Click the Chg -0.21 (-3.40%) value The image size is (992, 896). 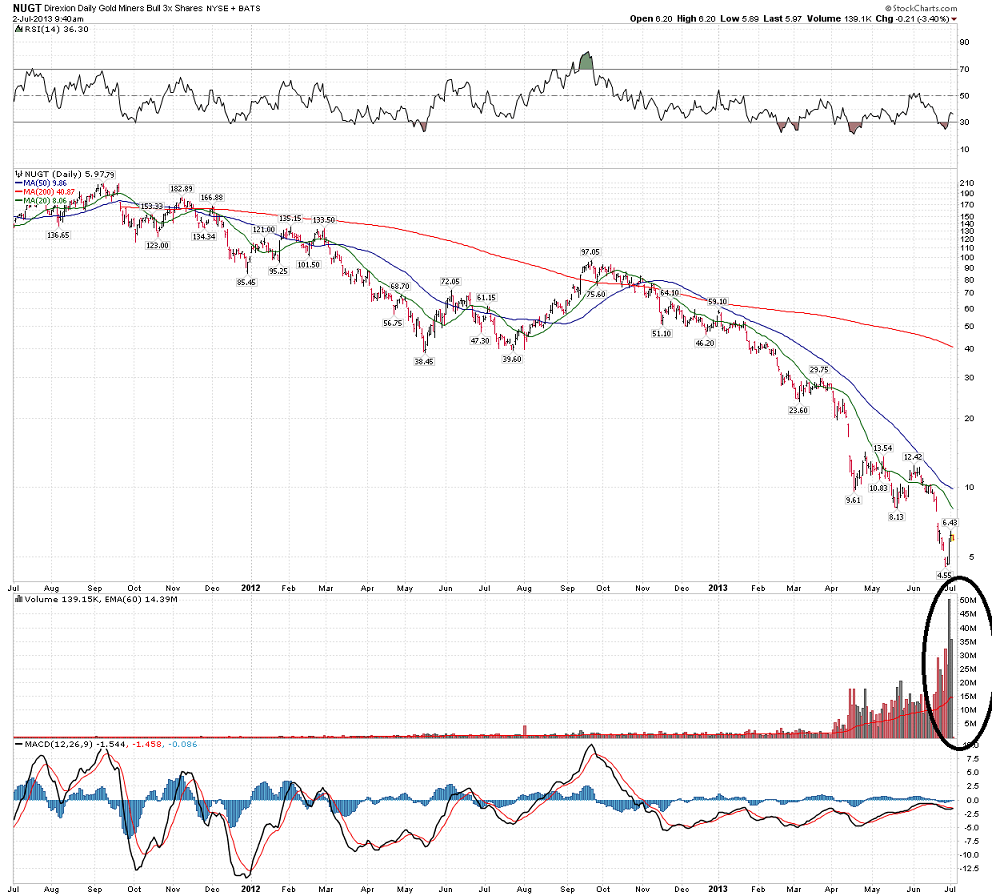point(911,19)
